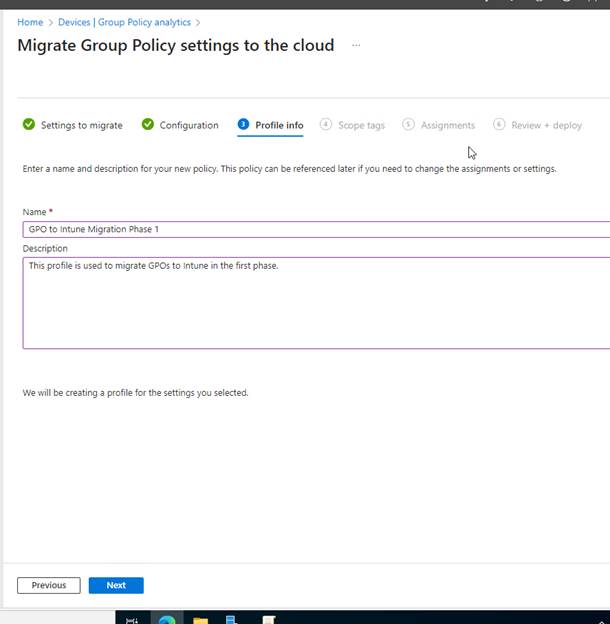Click the green checkmark beside Settings to migrate
Image resolution: width=610 pixels, height=624 pixels.
29,125
